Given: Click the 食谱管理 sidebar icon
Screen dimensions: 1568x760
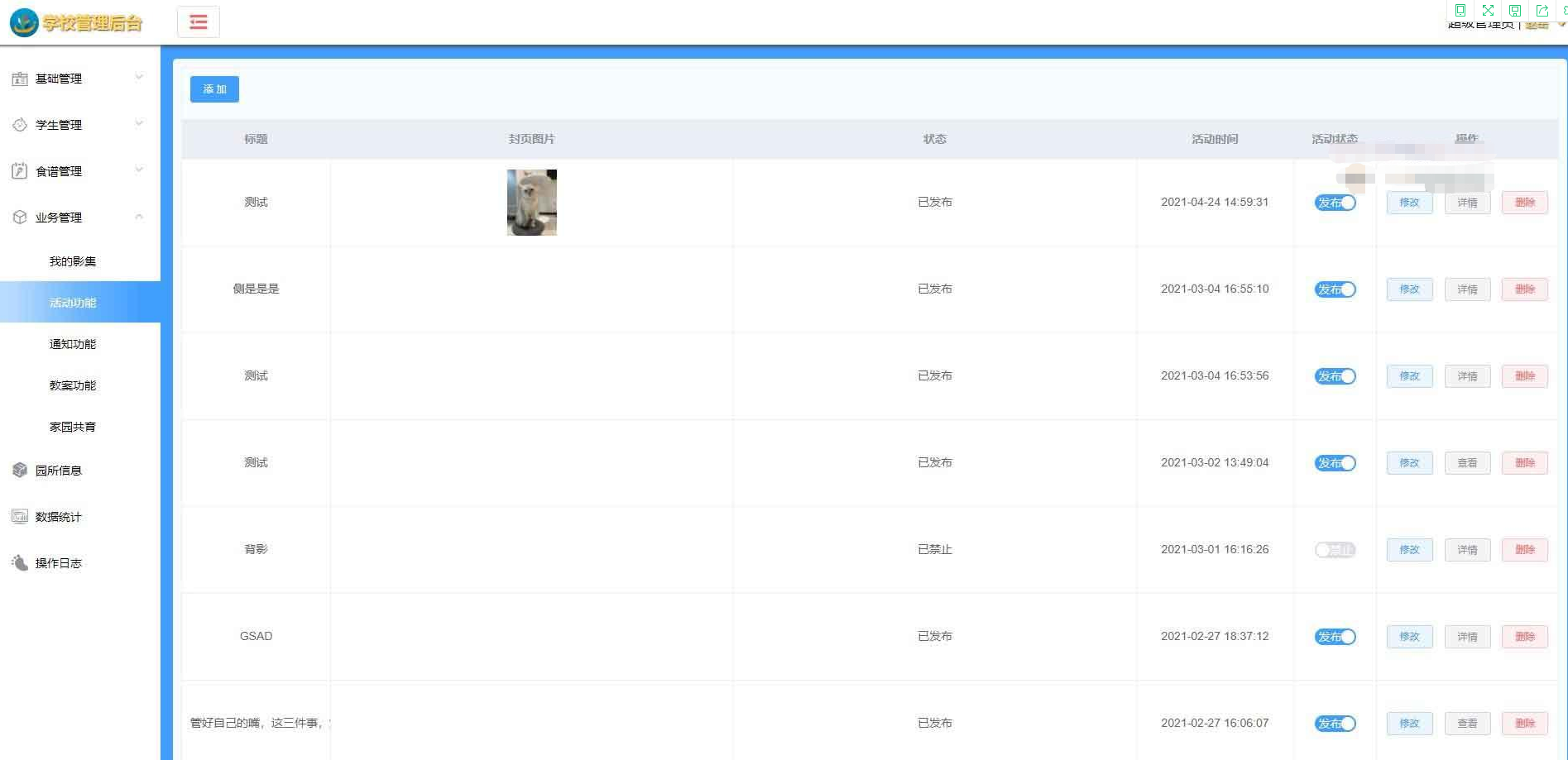Looking at the screenshot, I should (20, 171).
